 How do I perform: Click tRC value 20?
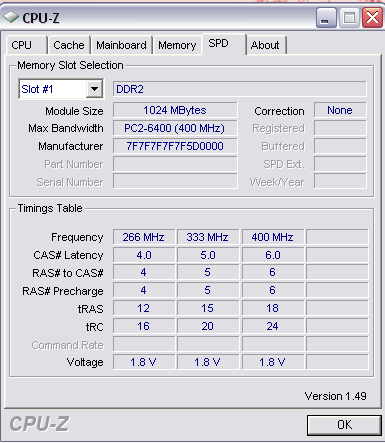pyautogui.click(x=208, y=326)
